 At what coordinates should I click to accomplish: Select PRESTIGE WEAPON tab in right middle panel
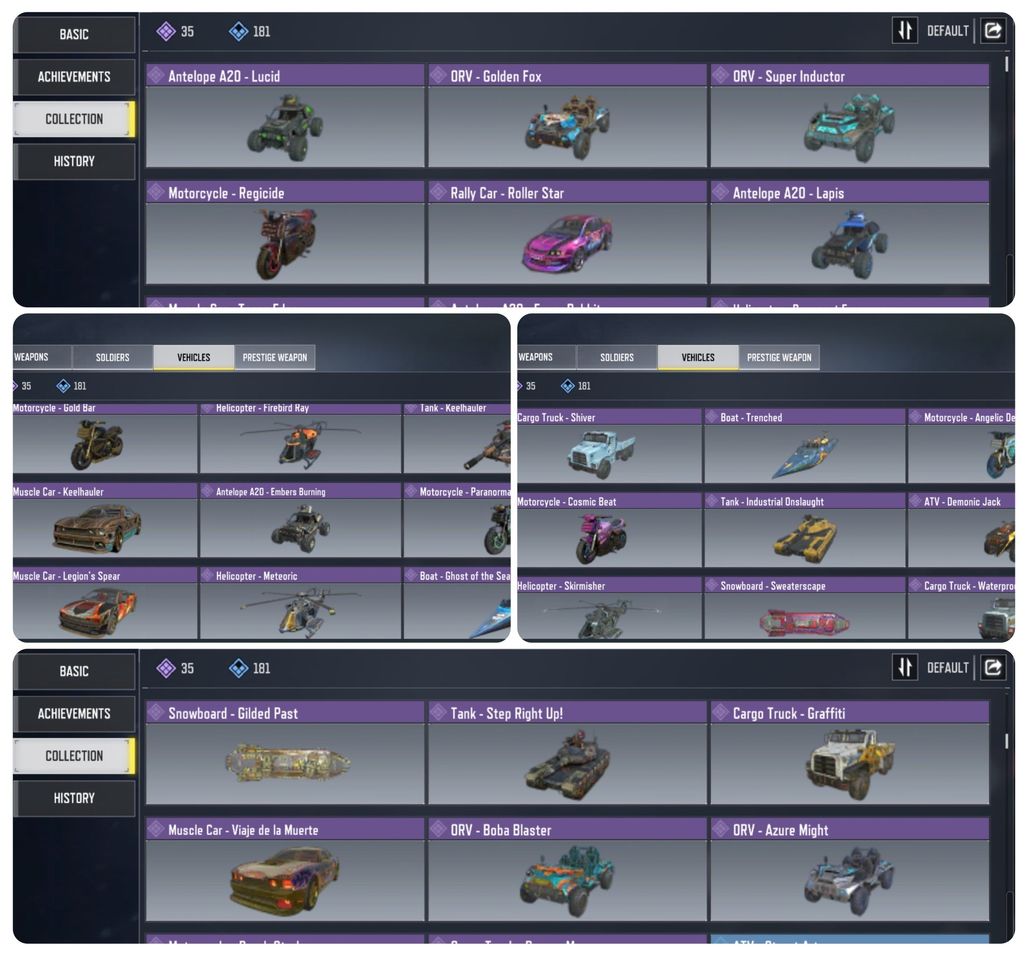(779, 357)
